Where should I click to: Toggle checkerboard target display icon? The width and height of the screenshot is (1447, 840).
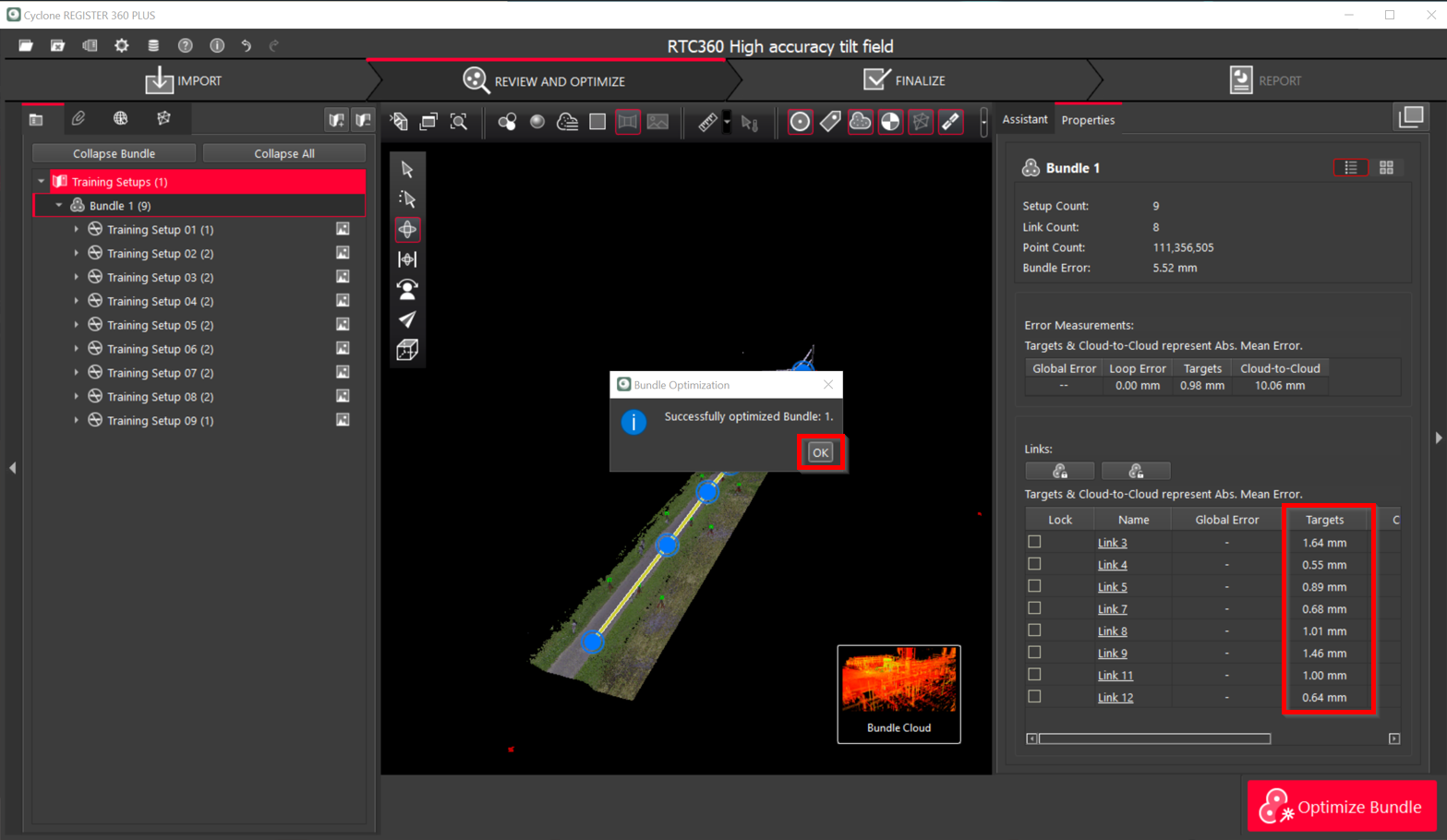[x=890, y=122]
